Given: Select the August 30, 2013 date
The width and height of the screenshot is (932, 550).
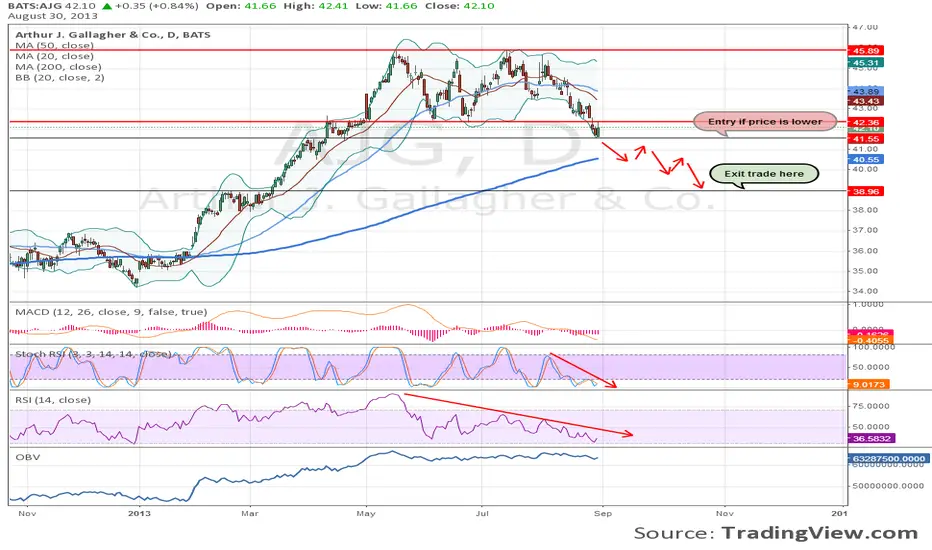Looking at the screenshot, I should (x=53, y=16).
